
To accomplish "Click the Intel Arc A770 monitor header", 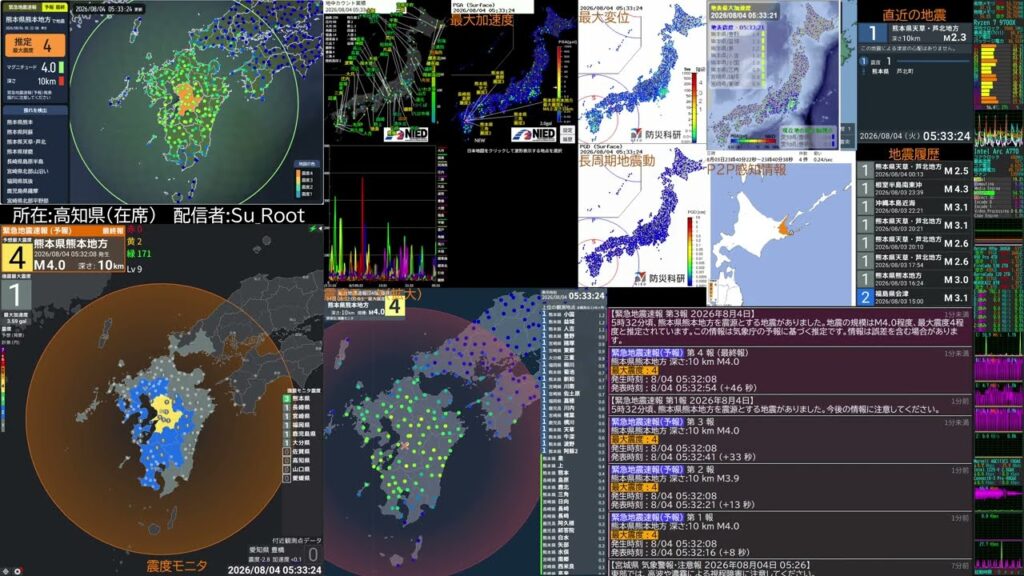I will [997, 152].
